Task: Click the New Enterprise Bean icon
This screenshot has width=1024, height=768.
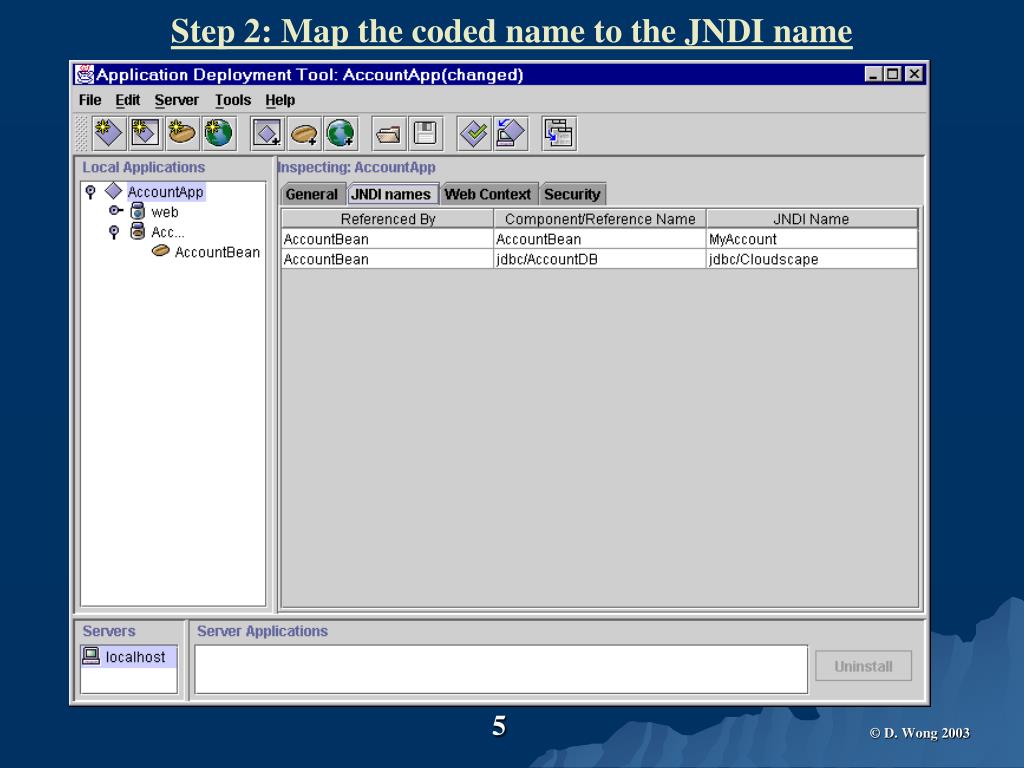Action: (x=182, y=132)
